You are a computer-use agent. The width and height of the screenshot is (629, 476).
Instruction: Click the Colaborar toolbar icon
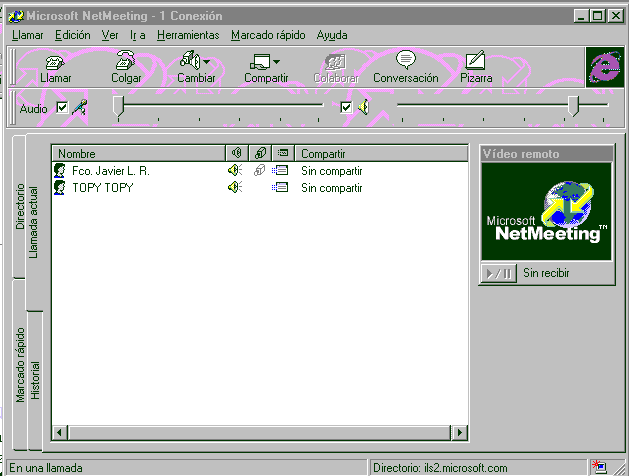(x=335, y=63)
